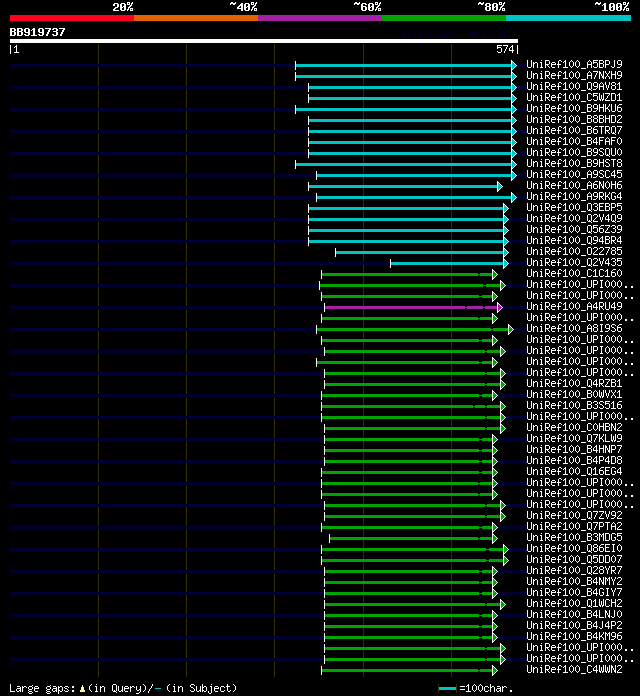Select the purple ~60% identity legend segment
Image resolution: width=640 pixels, height=696 pixels.
pos(320,18)
